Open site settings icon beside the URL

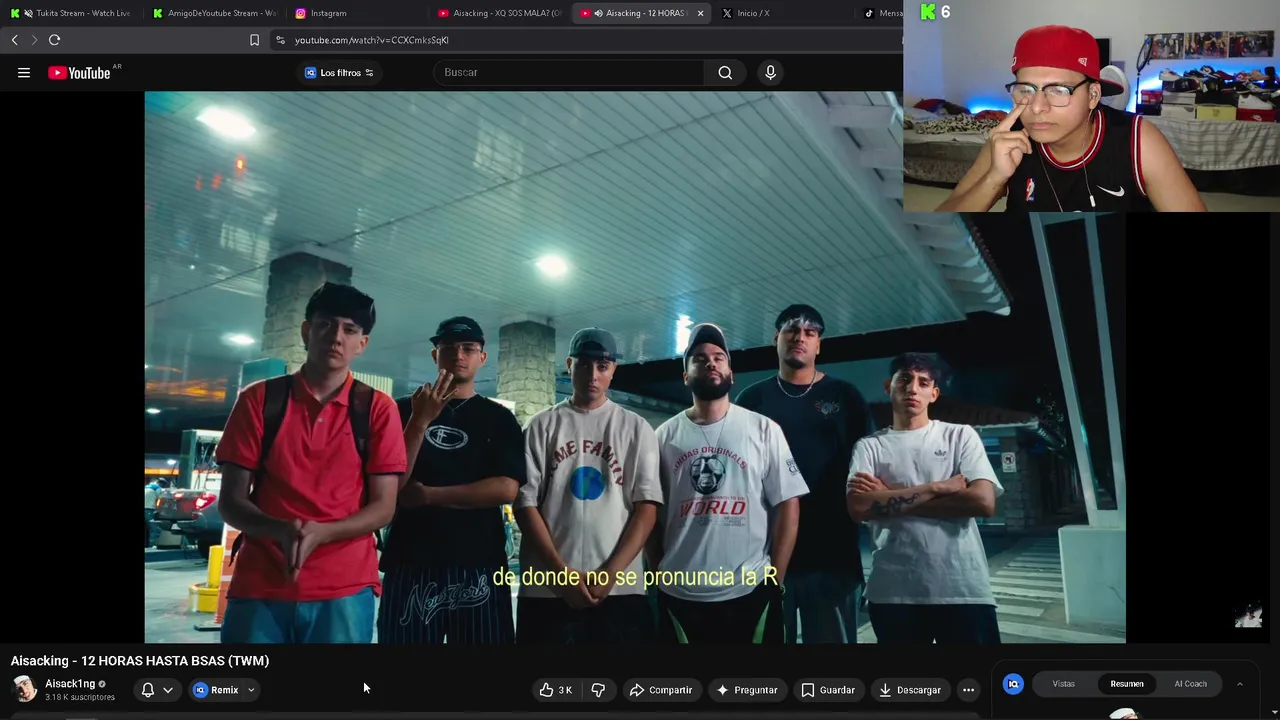[x=280, y=40]
